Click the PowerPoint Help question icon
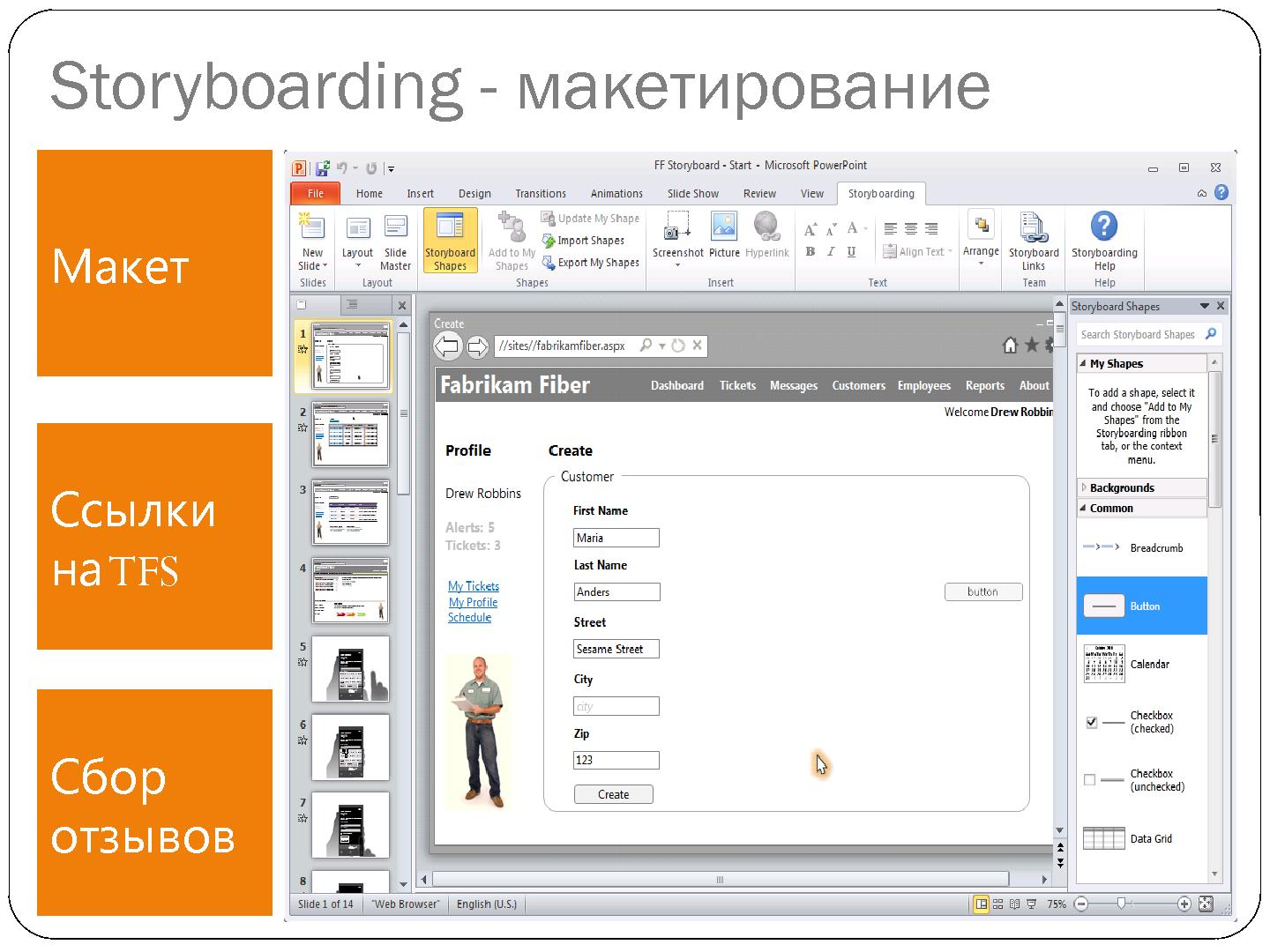 [x=1221, y=193]
